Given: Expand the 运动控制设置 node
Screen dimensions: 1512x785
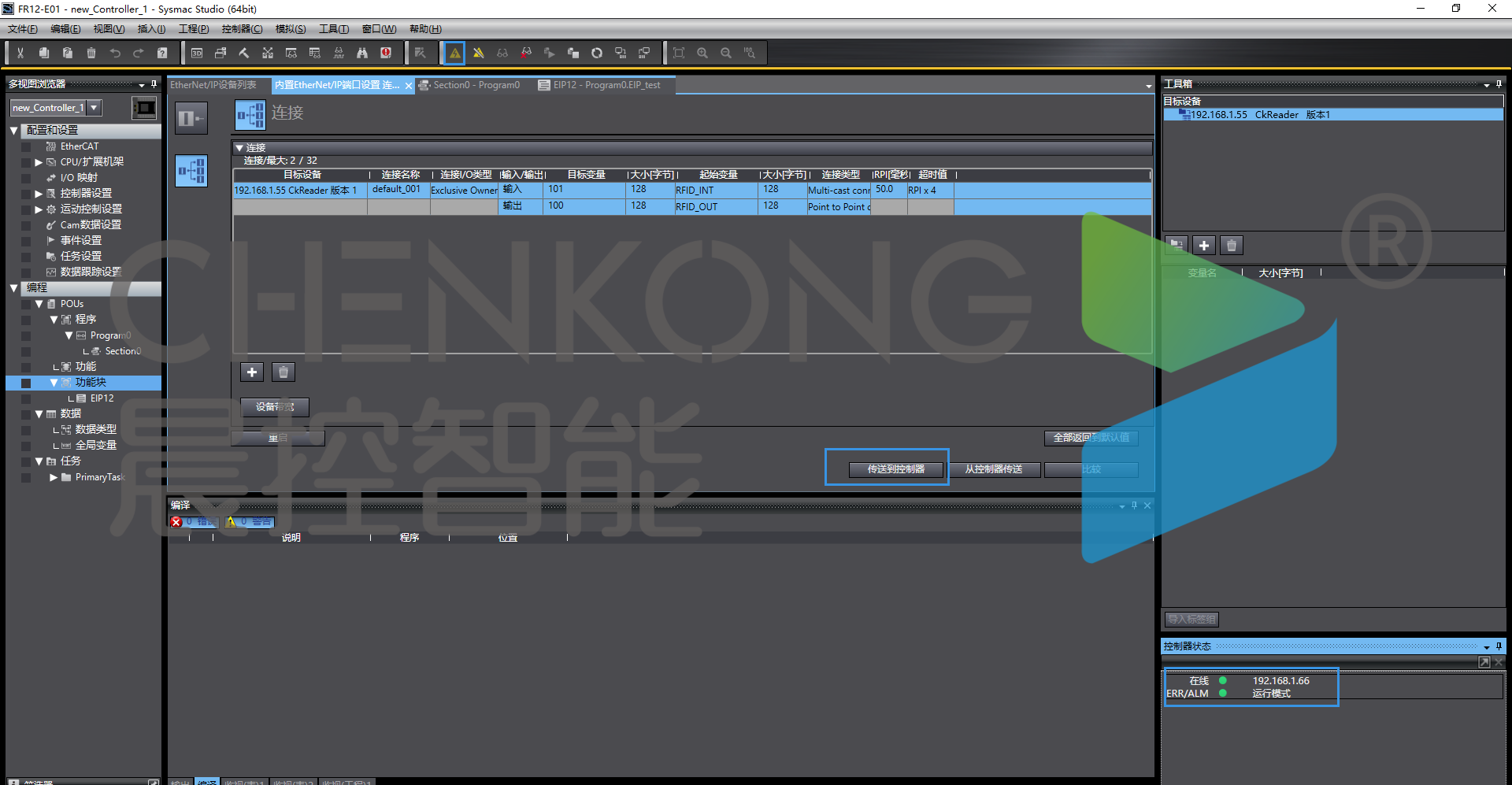Looking at the screenshot, I should (39, 209).
